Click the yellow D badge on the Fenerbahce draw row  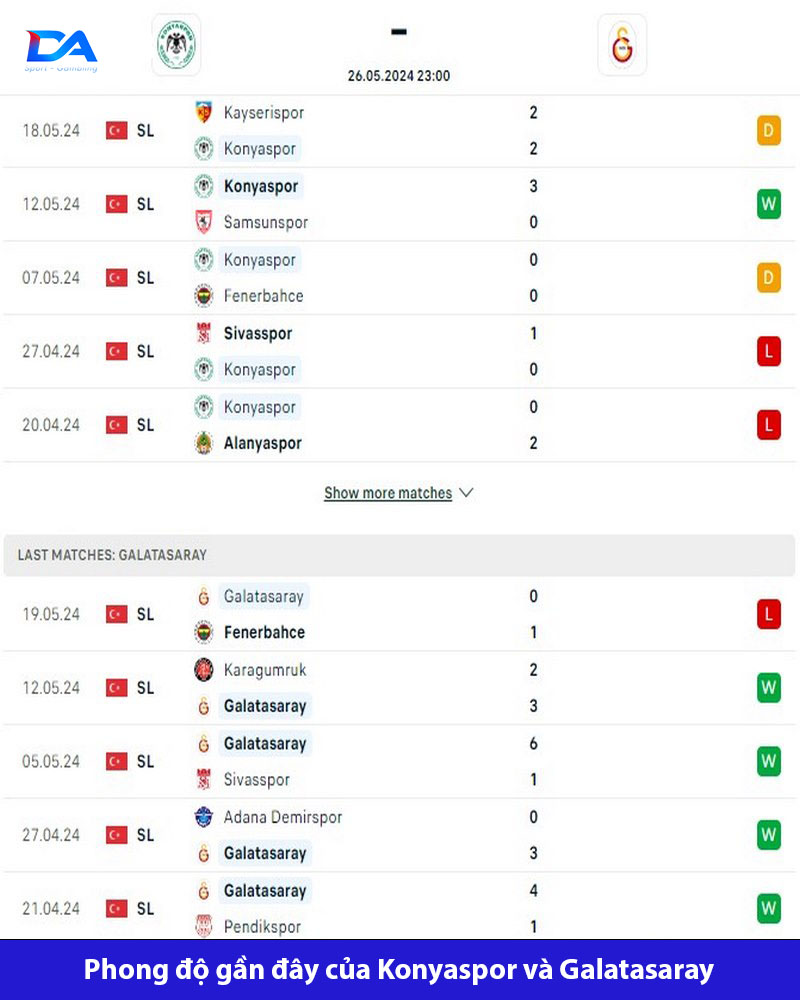768,277
